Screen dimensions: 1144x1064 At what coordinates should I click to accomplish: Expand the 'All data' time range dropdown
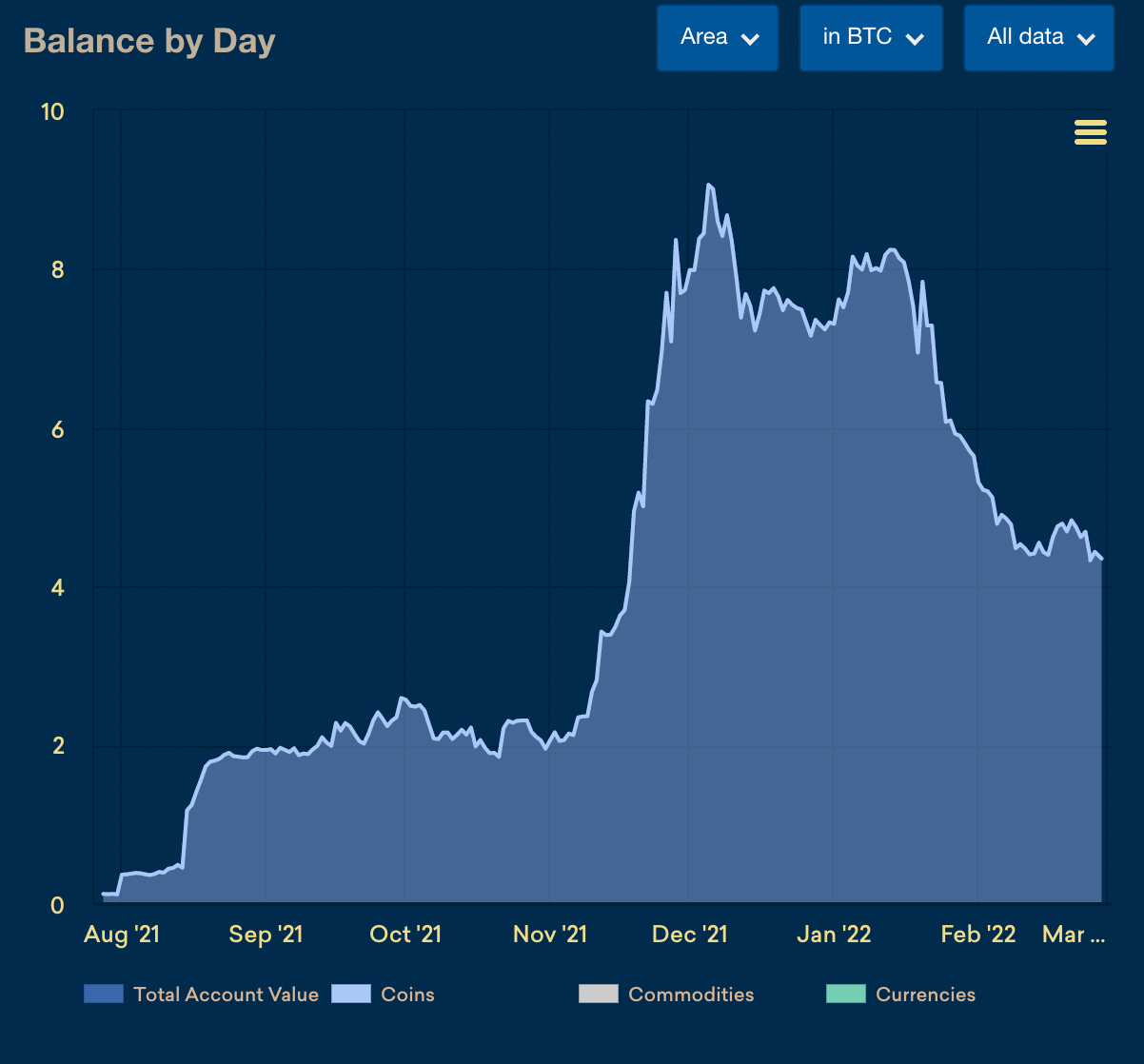coord(1038,38)
